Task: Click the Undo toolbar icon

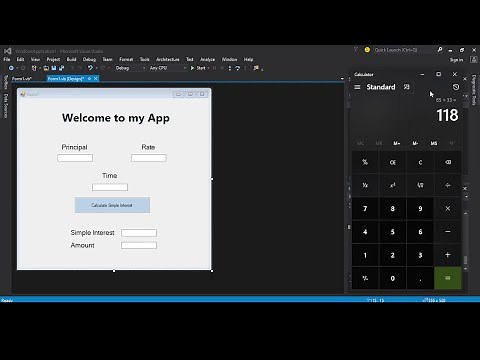Action: [90, 68]
